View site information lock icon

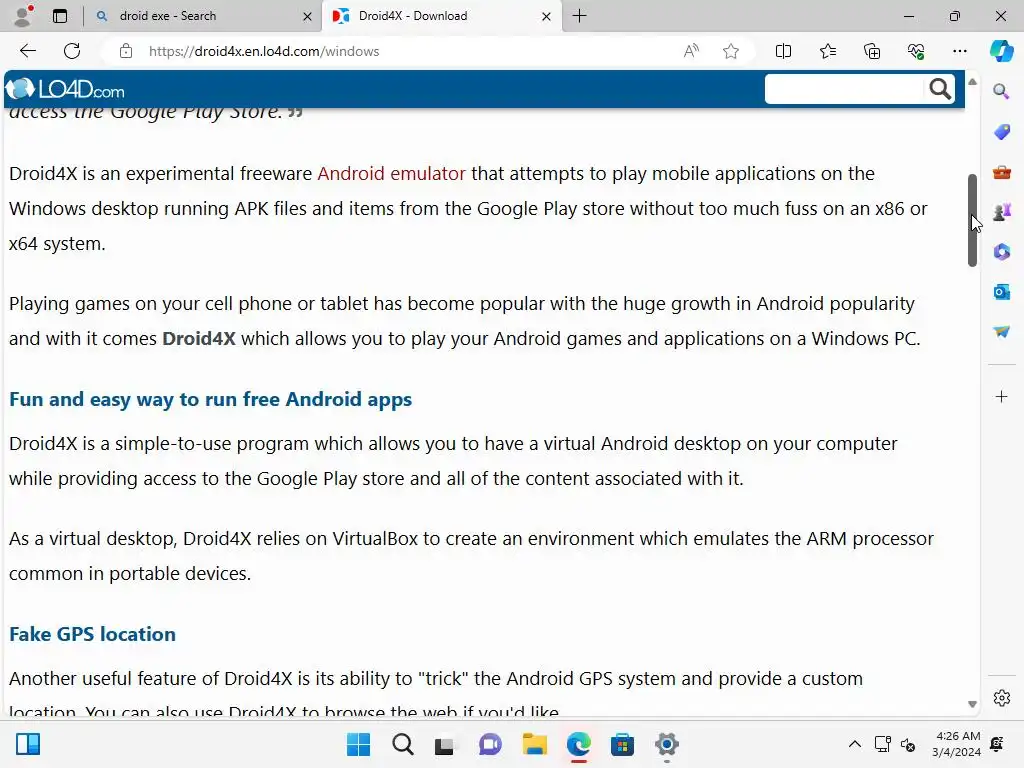[x=126, y=51]
